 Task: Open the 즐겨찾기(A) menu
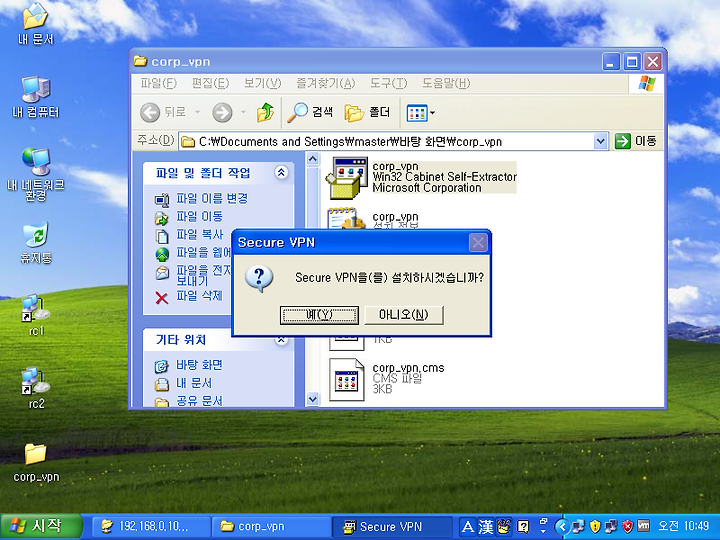pos(326,83)
